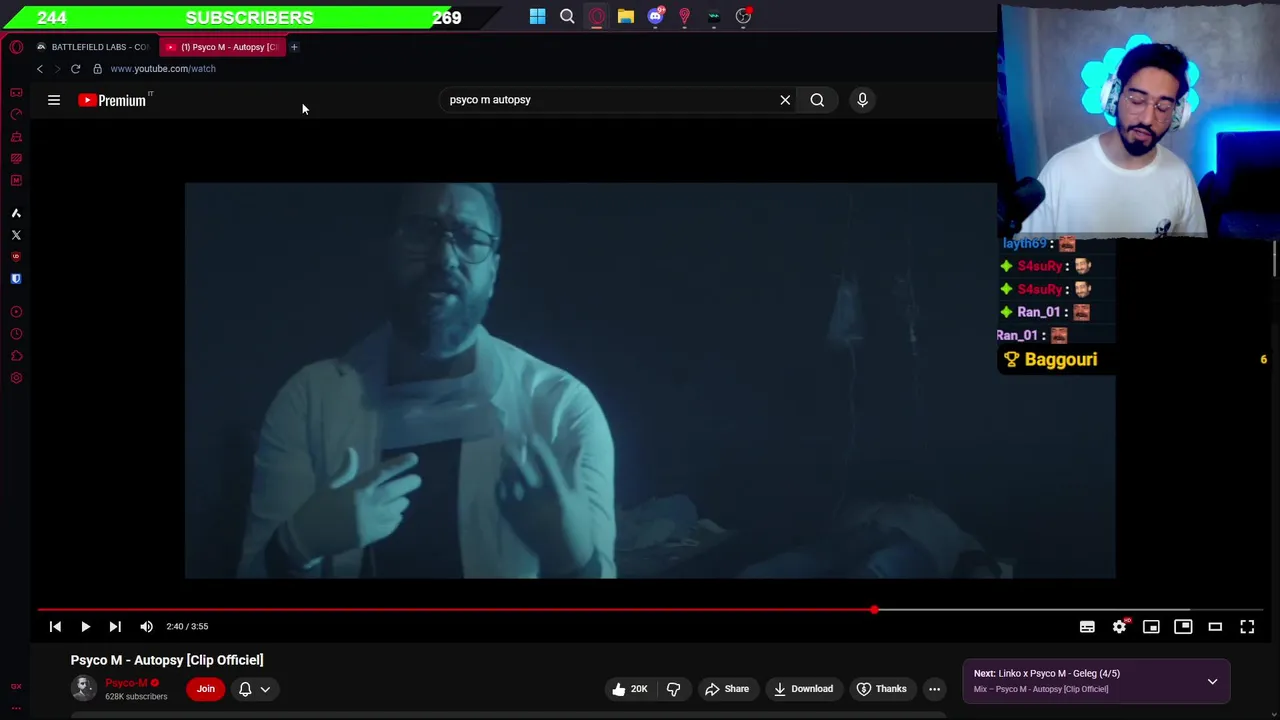
Task: Open File Explorer from the taskbar
Action: point(625,16)
